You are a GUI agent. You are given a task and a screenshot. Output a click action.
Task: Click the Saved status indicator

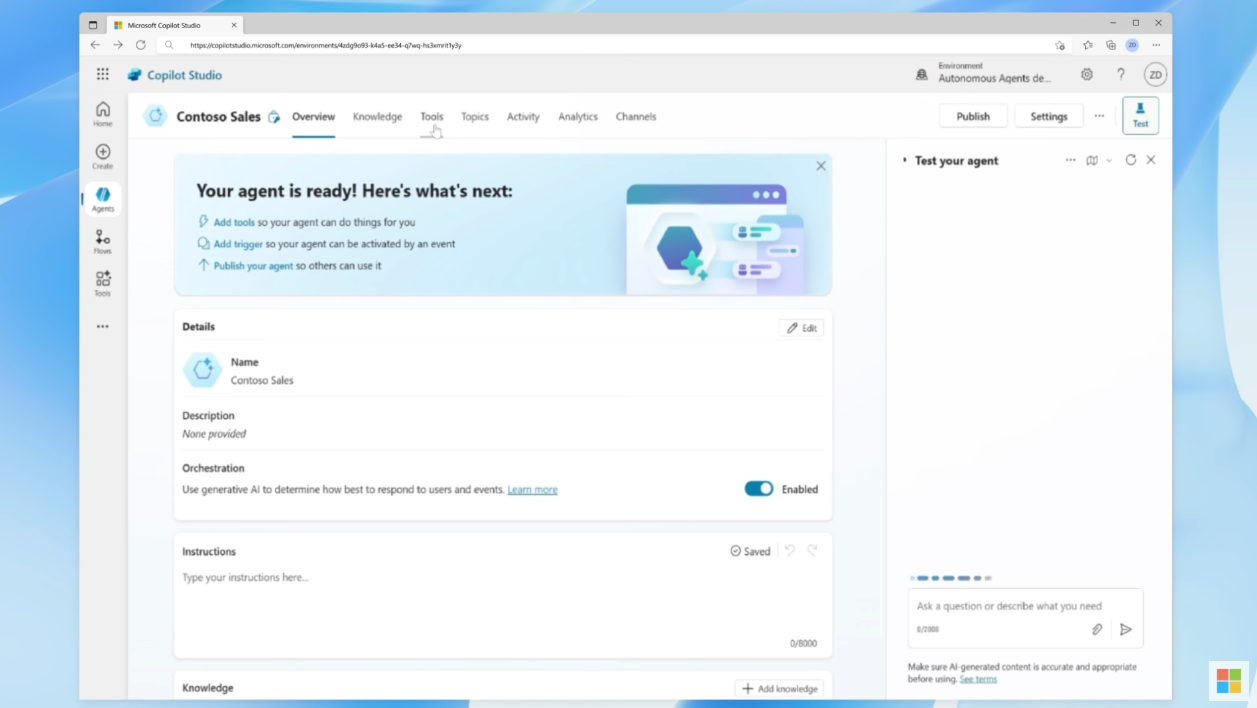pyautogui.click(x=750, y=551)
